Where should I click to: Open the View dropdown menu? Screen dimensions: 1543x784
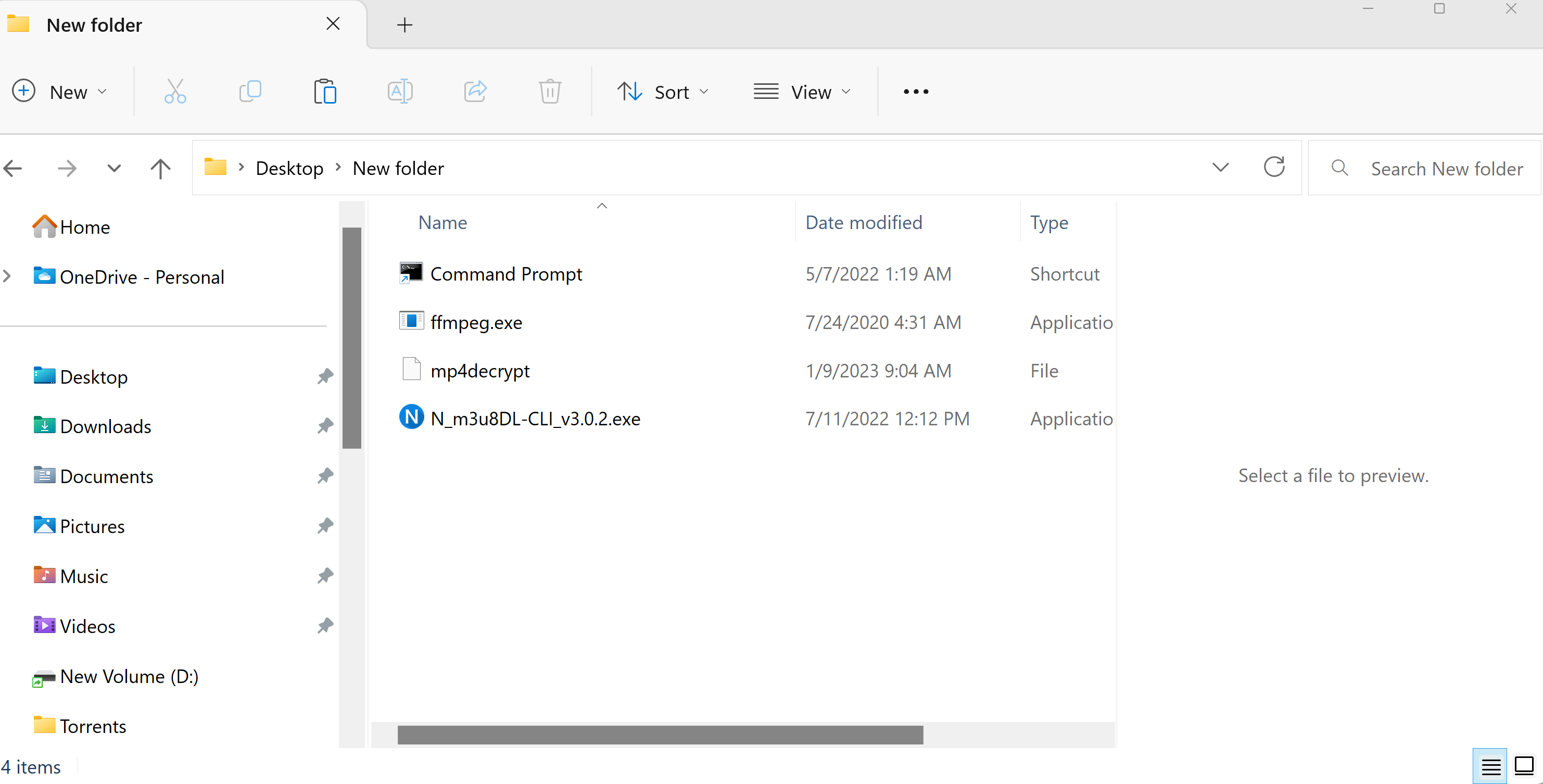coord(802,92)
